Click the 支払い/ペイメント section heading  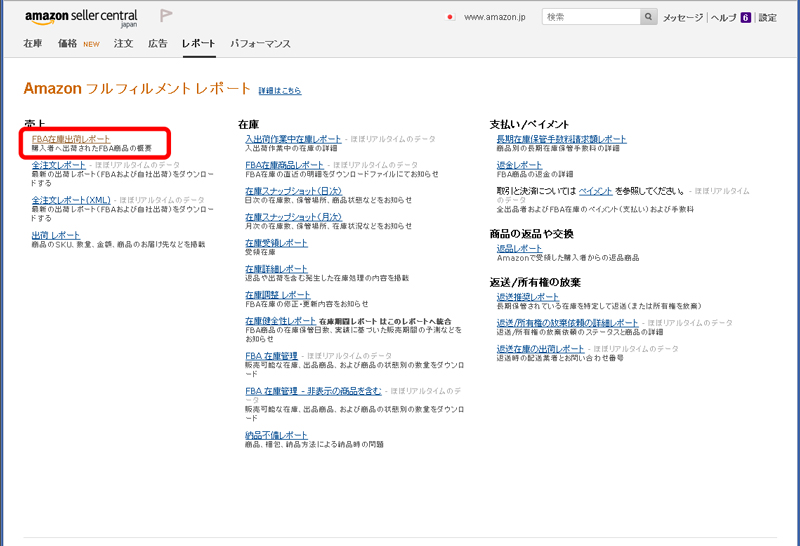pyautogui.click(x=529, y=125)
